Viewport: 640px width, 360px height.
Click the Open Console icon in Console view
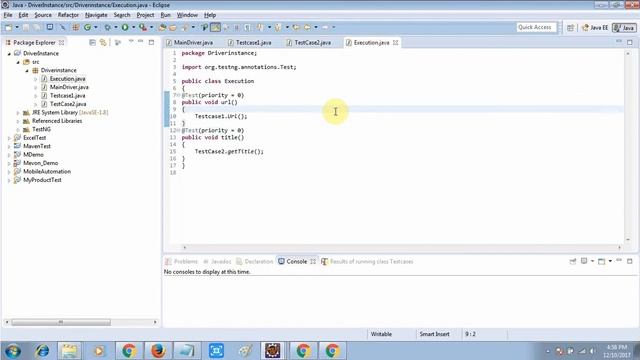pyautogui.click(x=602, y=261)
